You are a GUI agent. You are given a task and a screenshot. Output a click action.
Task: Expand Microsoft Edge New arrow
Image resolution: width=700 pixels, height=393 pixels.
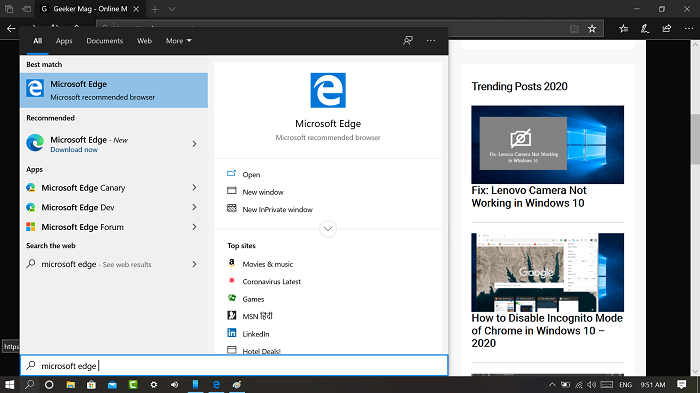tap(194, 144)
